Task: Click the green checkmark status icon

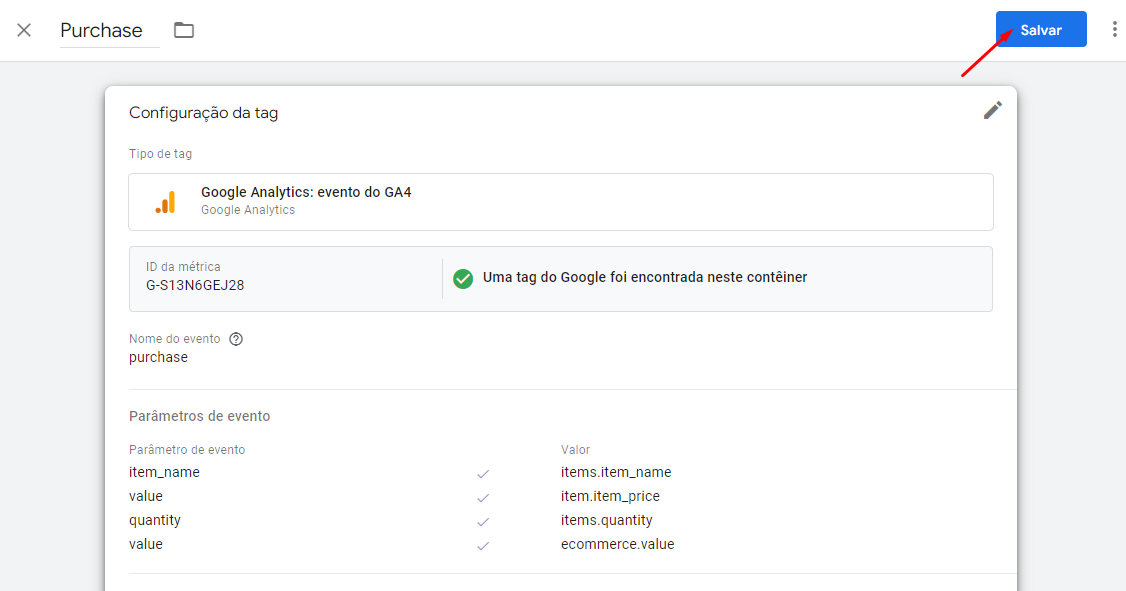Action: pos(463,279)
